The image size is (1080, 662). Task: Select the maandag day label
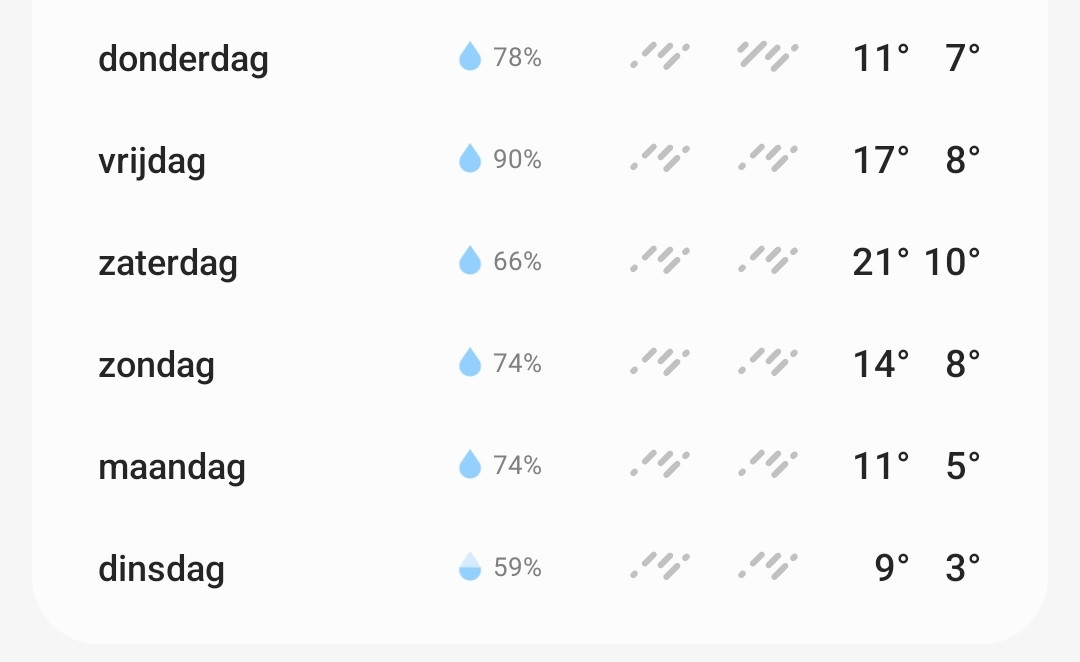pyautogui.click(x=172, y=467)
